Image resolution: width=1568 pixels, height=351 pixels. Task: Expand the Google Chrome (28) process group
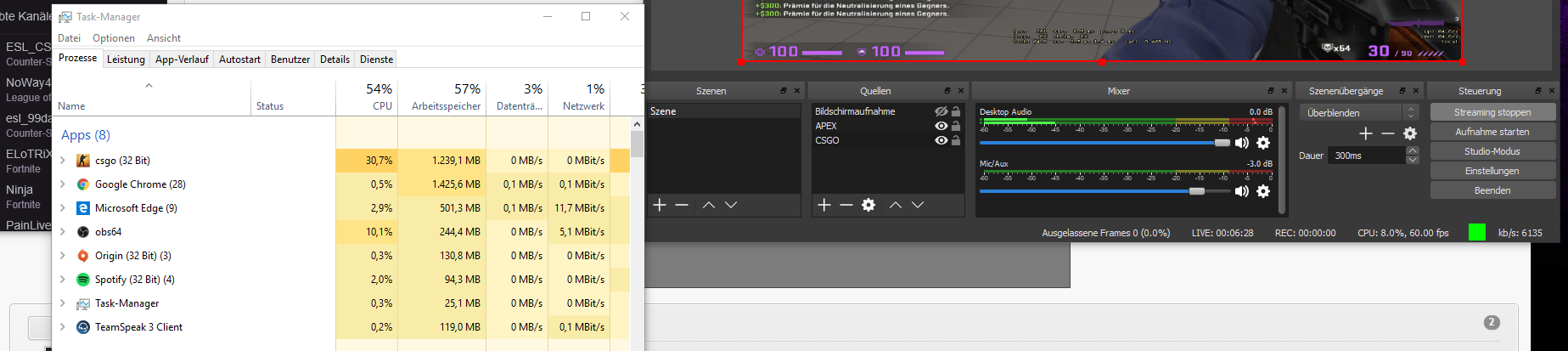point(63,184)
